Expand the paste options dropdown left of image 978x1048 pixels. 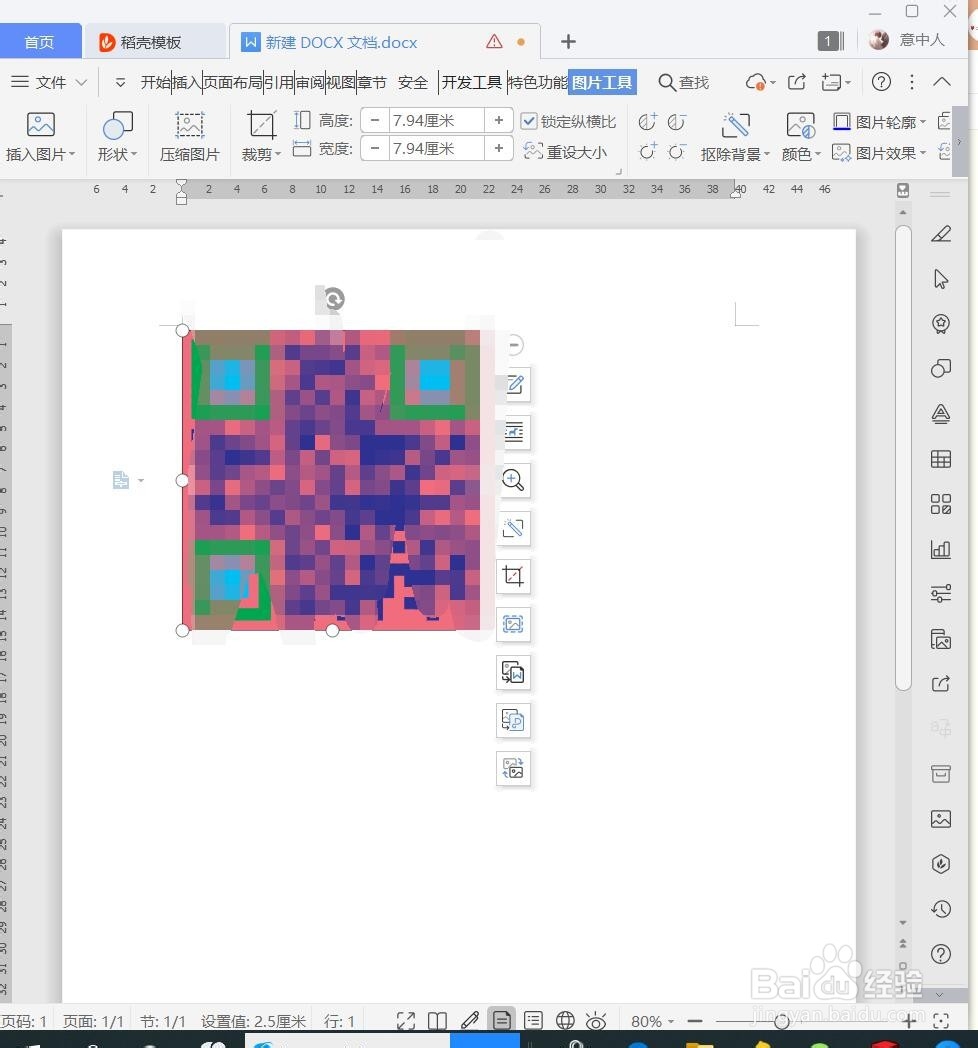[140, 480]
